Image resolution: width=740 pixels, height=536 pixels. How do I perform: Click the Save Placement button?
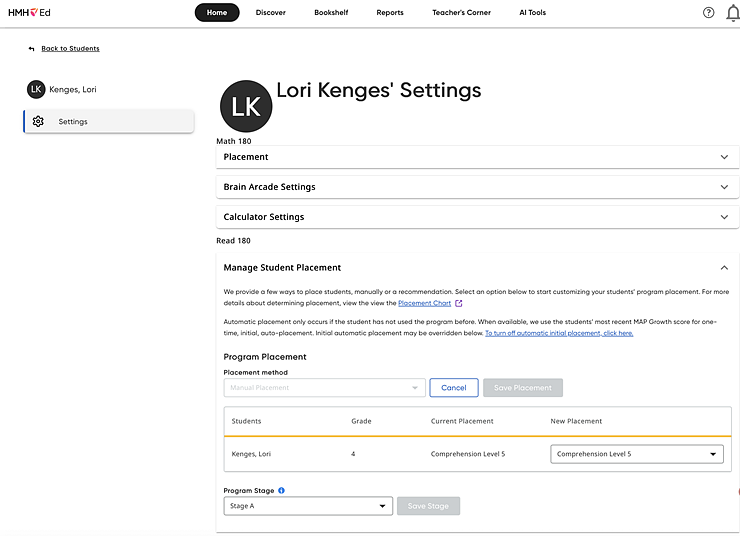click(x=523, y=388)
